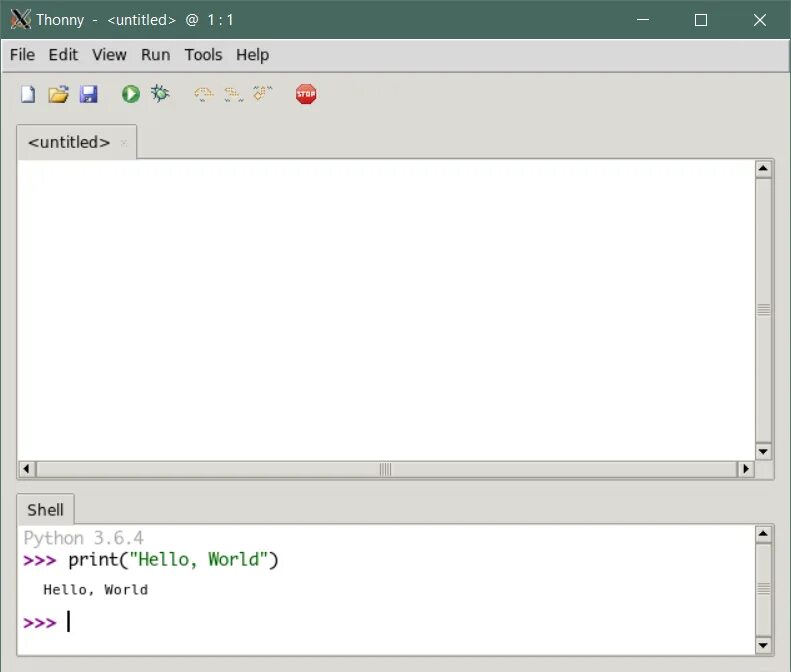Debug current script with the bug icon
This screenshot has height=672, width=791.
[x=160, y=94]
